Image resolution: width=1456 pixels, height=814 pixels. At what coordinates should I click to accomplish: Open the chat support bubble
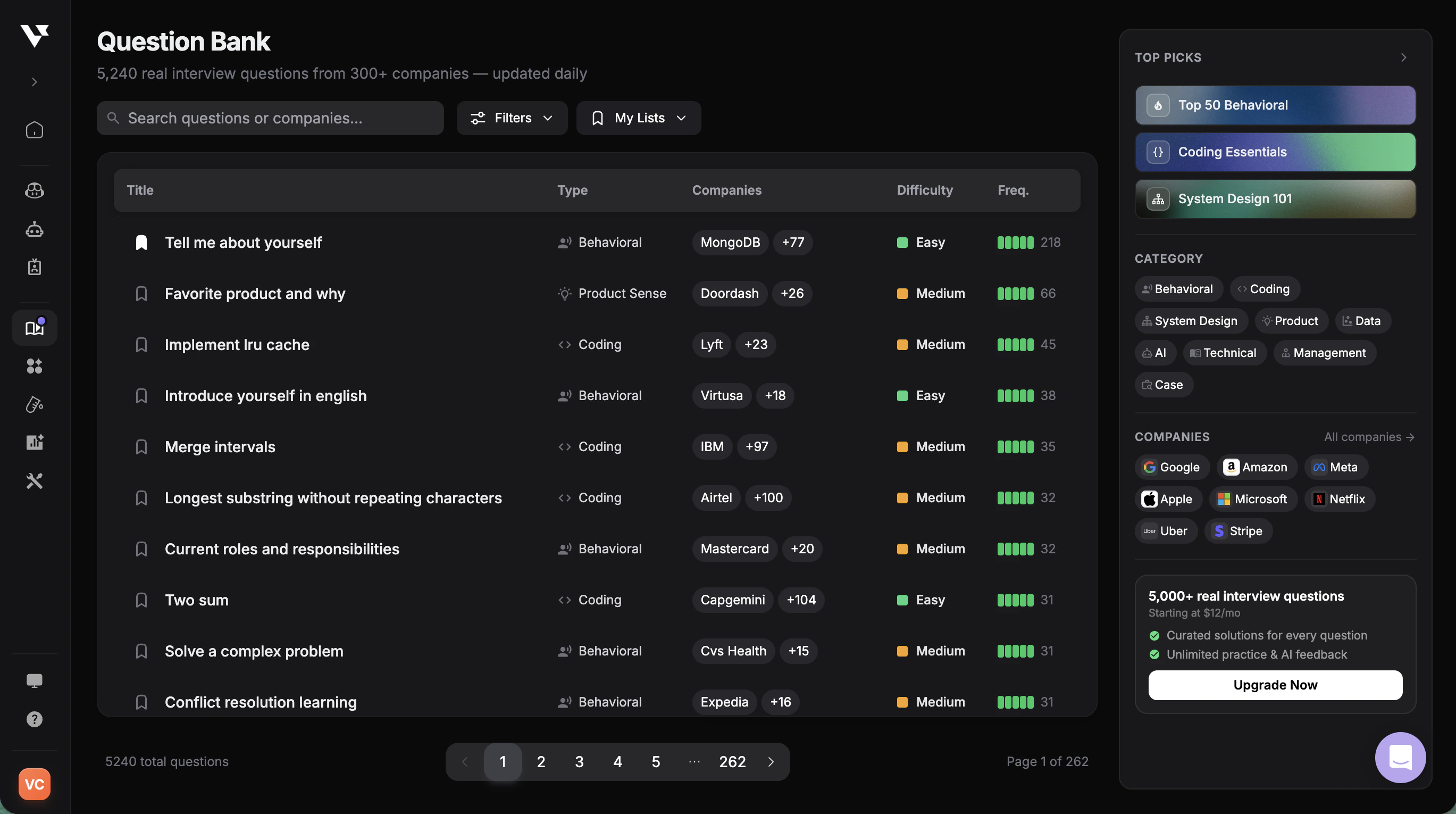1400,758
